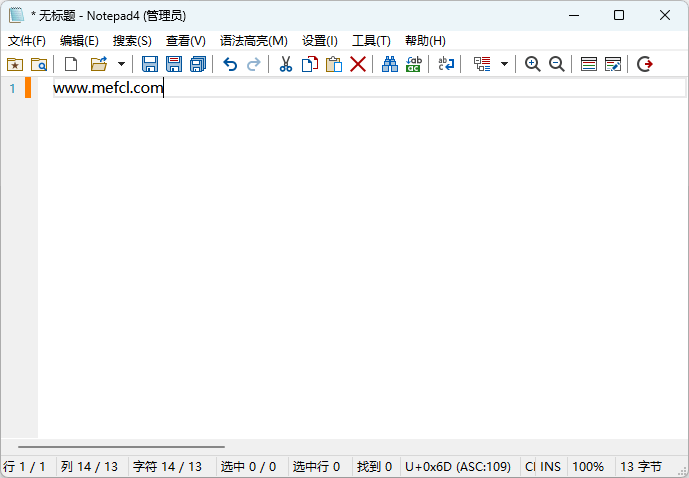Click the 行 1 / 1 status bar field
Viewport: 689px width, 478px height.
click(25, 467)
